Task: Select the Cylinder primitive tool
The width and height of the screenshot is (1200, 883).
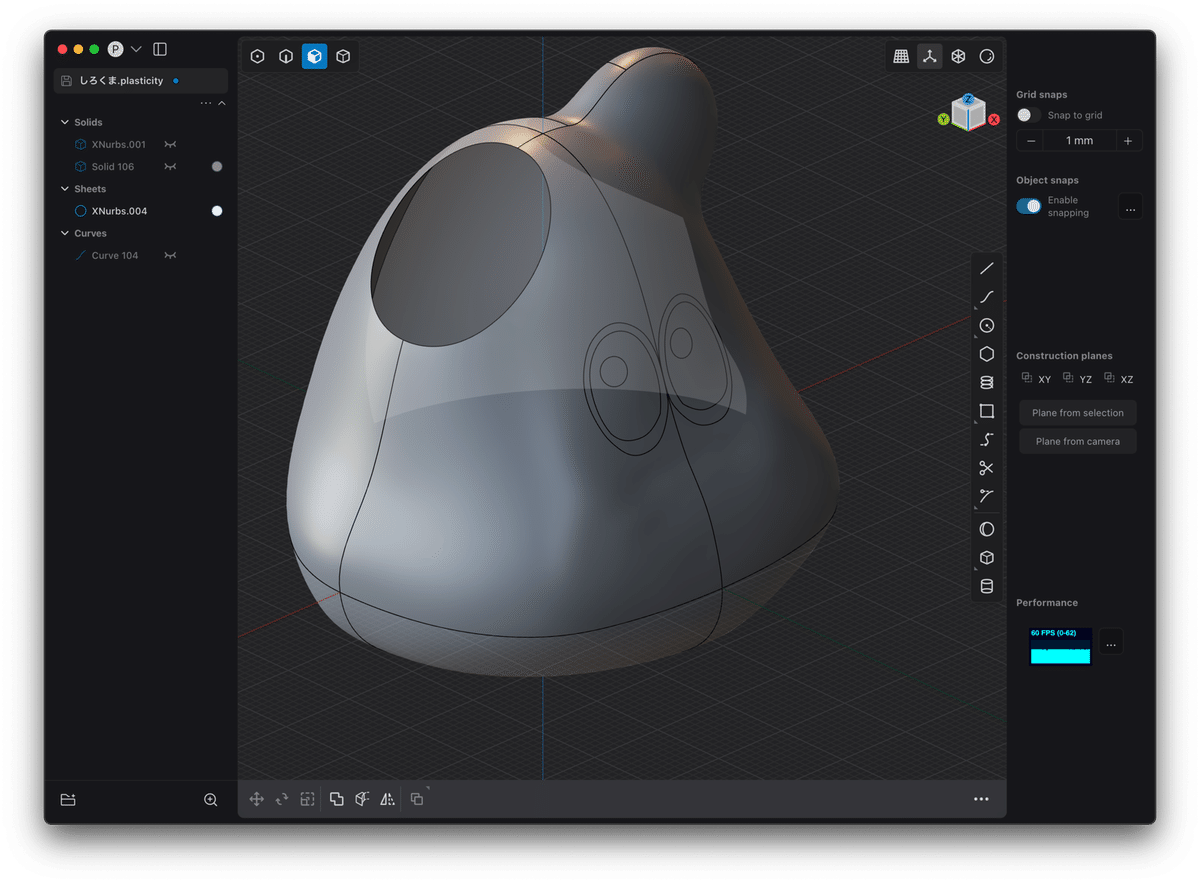Action: pos(987,587)
